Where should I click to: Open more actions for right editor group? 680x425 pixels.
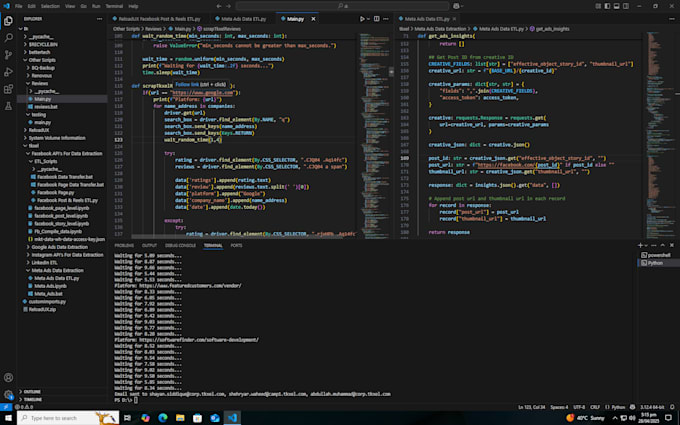[672, 19]
